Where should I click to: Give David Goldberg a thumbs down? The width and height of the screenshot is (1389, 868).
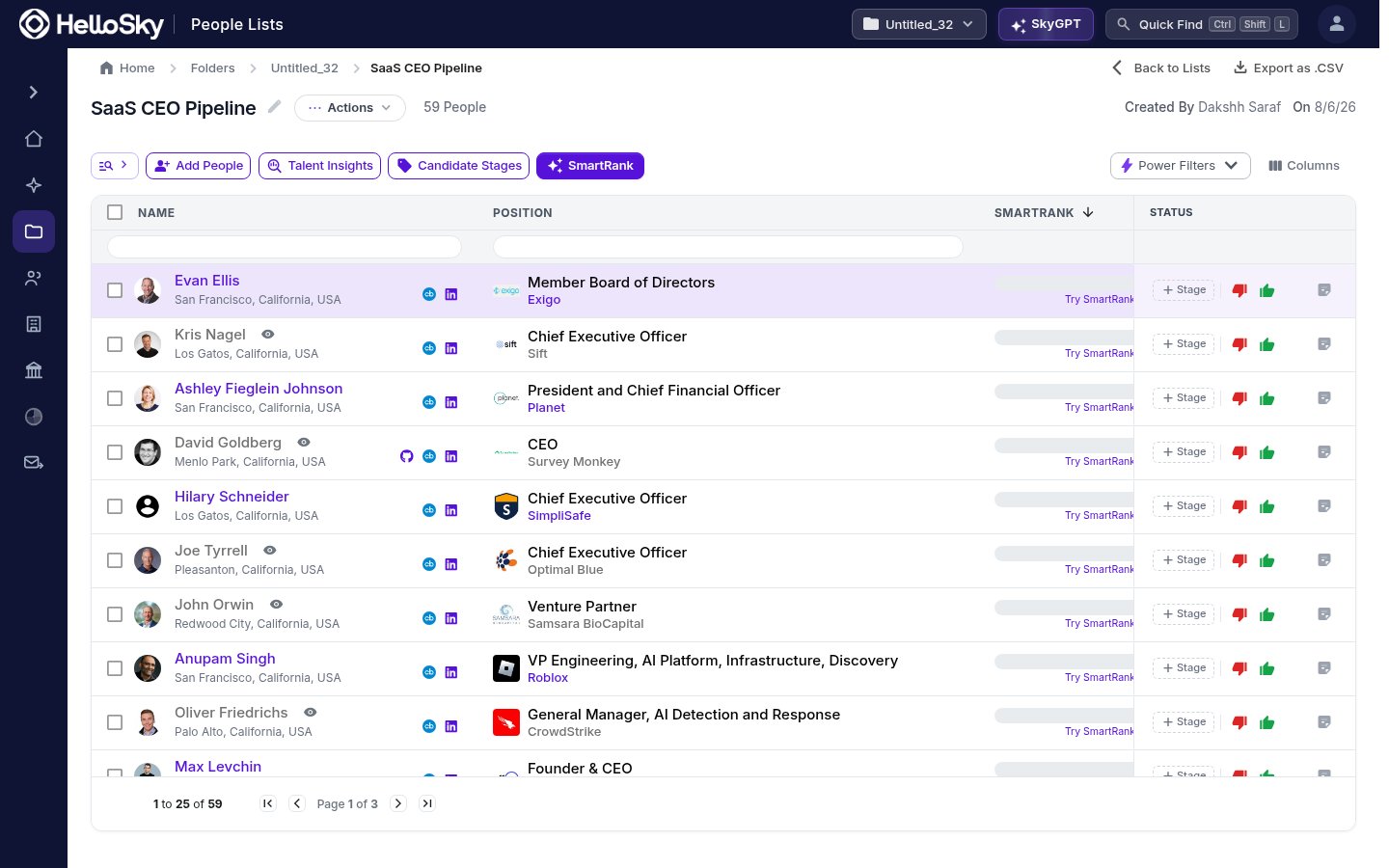1240,452
